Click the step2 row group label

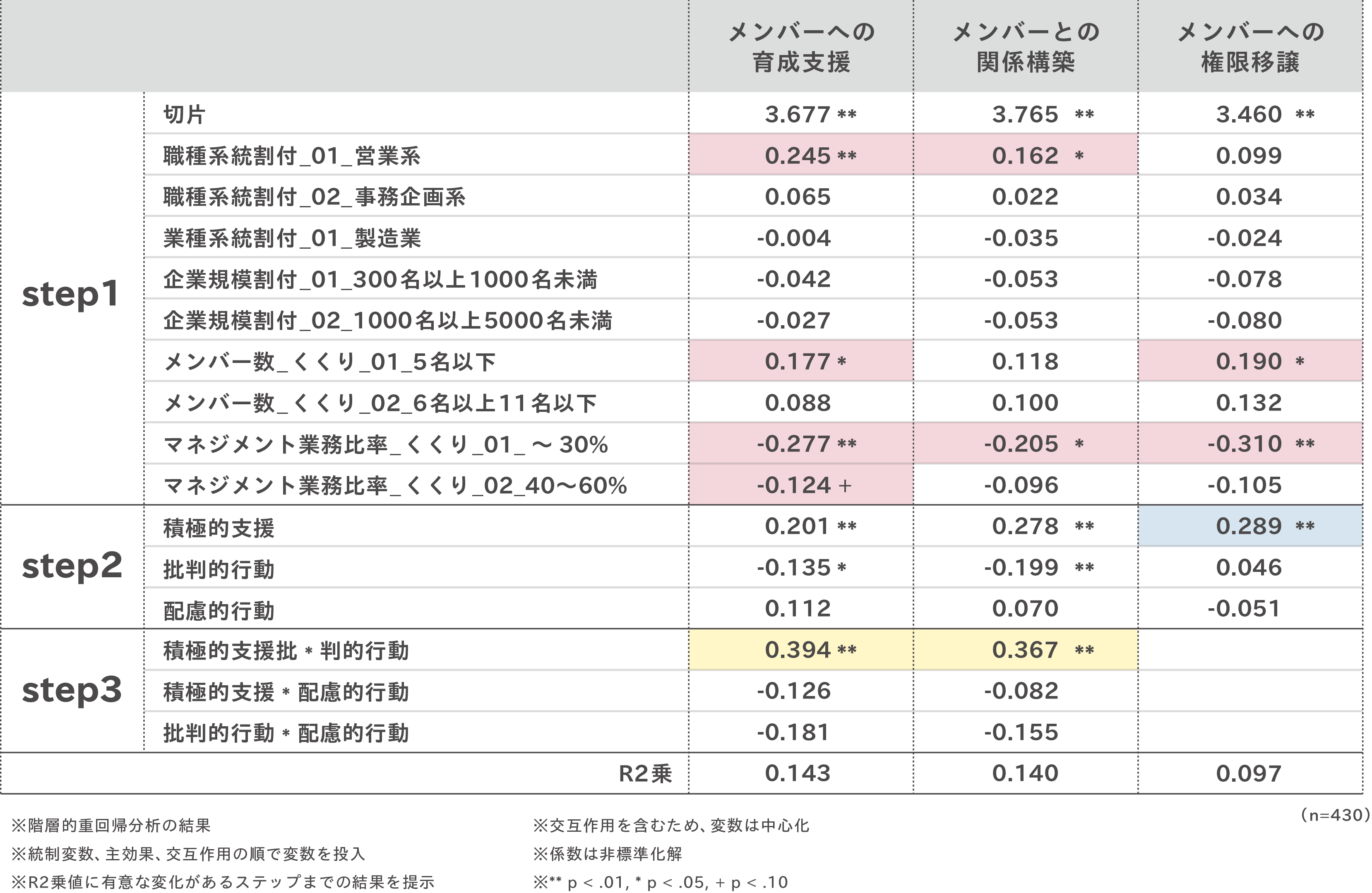pyautogui.click(x=72, y=566)
